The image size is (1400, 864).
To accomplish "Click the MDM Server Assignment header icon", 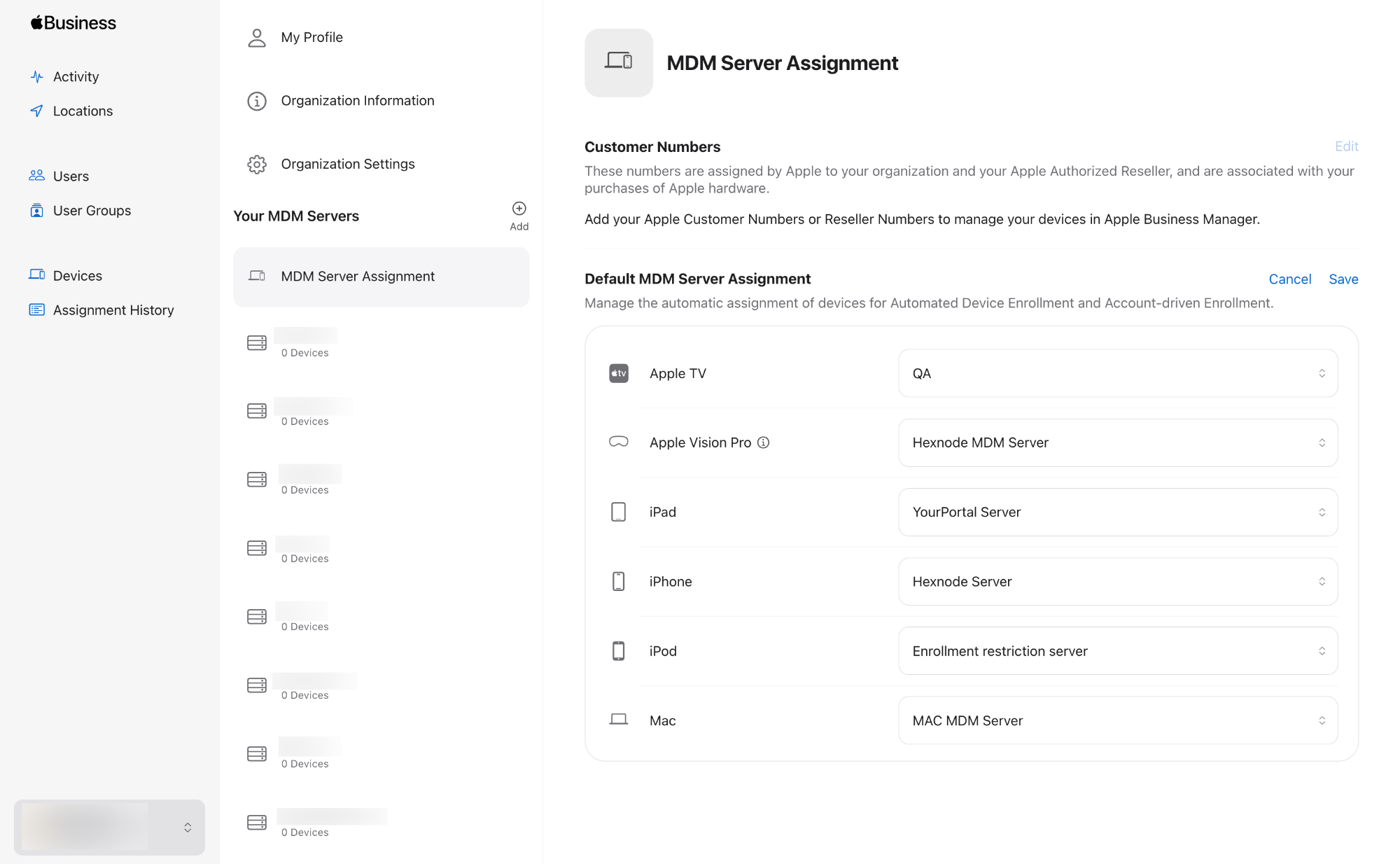I will click(619, 62).
